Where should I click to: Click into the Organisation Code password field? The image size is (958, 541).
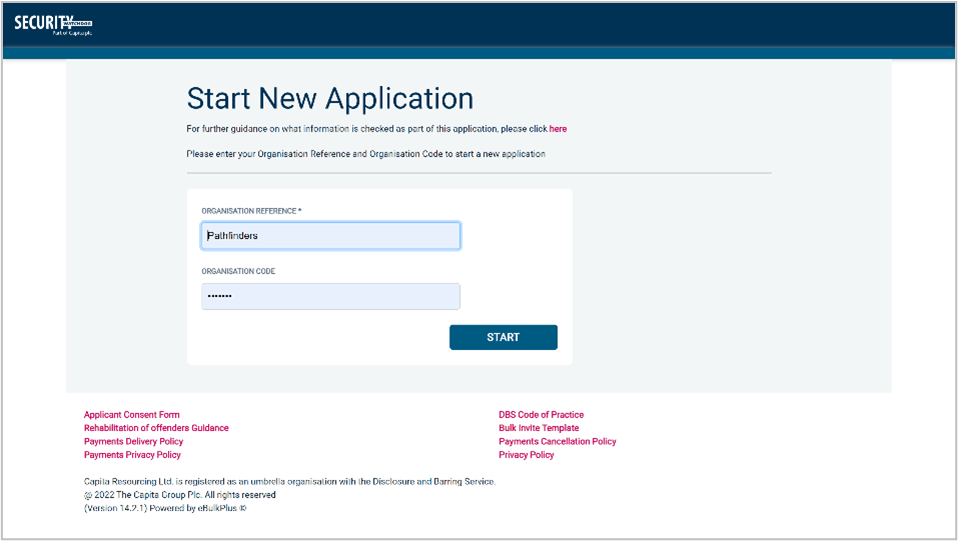330,297
